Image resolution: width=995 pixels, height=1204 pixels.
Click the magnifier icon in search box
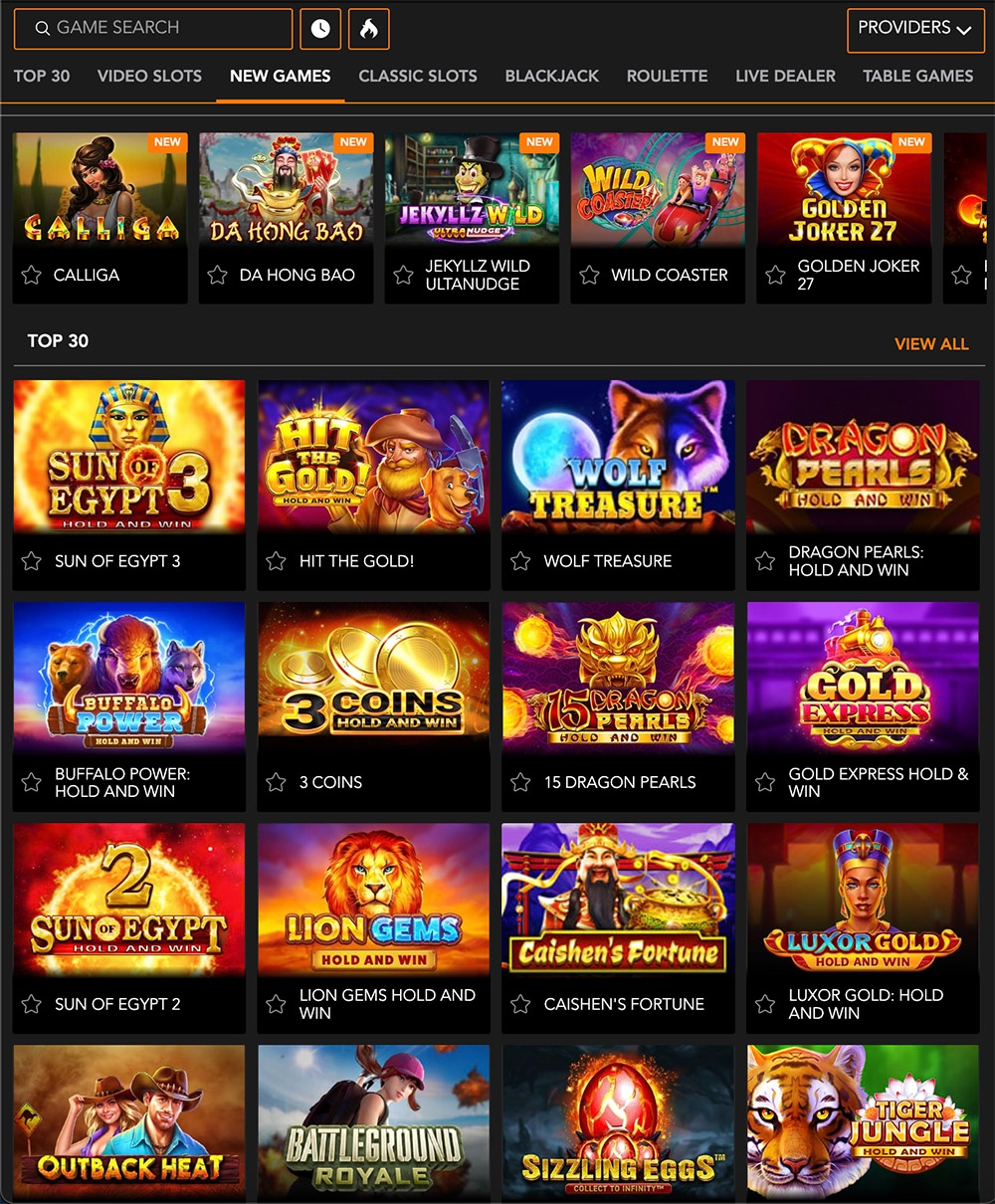click(42, 29)
